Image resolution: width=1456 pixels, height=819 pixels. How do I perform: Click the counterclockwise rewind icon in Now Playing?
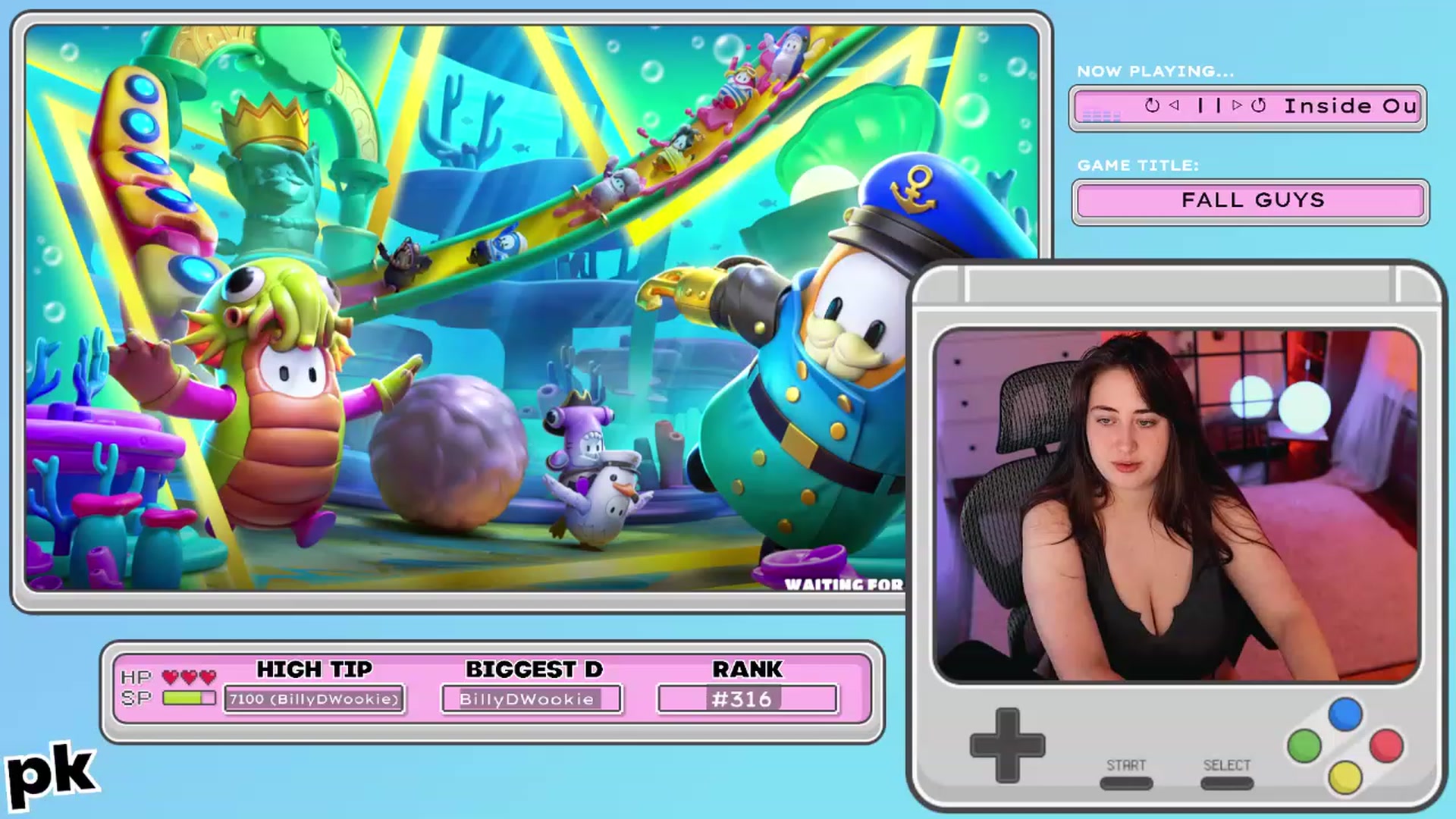point(1152,105)
